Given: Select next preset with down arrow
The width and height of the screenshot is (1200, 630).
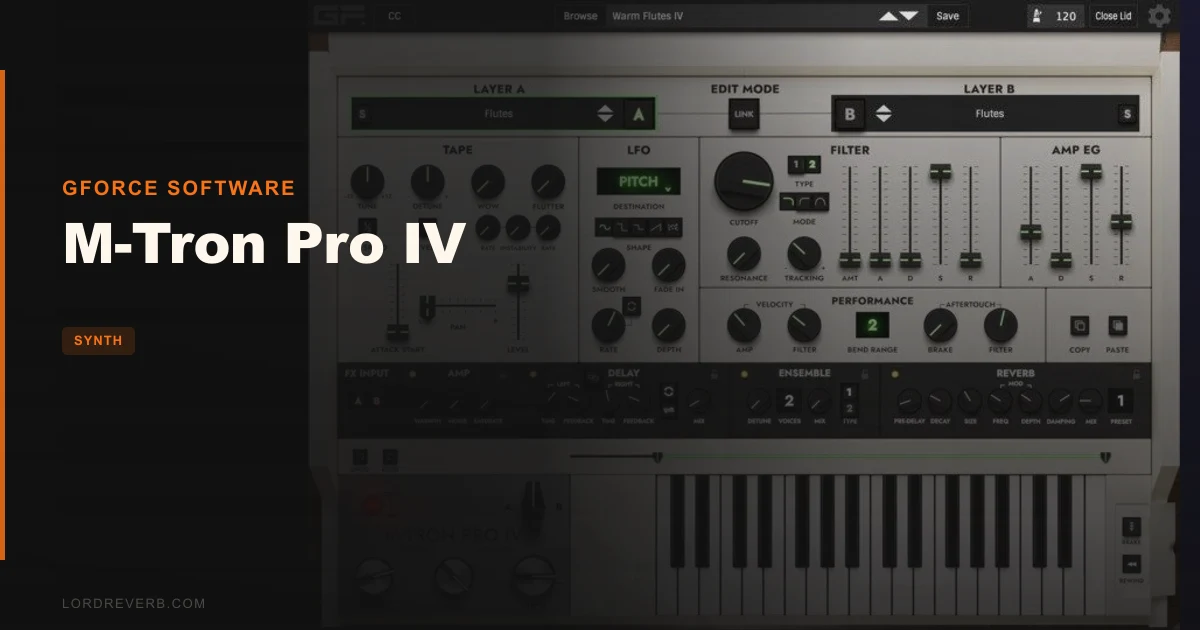Looking at the screenshot, I should [x=908, y=16].
